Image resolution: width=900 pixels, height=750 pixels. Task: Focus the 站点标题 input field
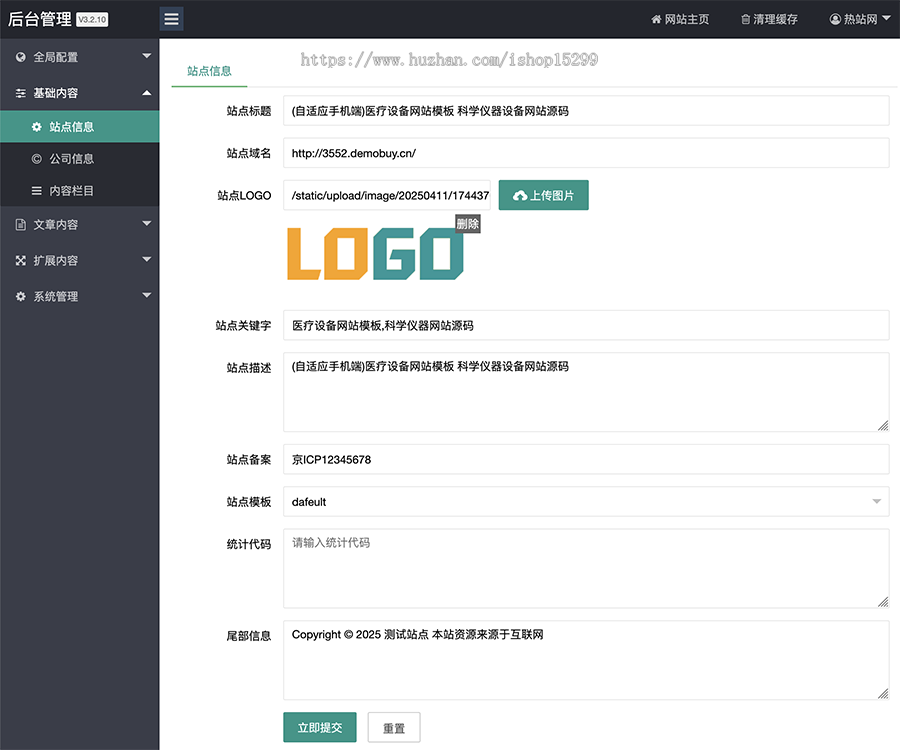(586, 111)
